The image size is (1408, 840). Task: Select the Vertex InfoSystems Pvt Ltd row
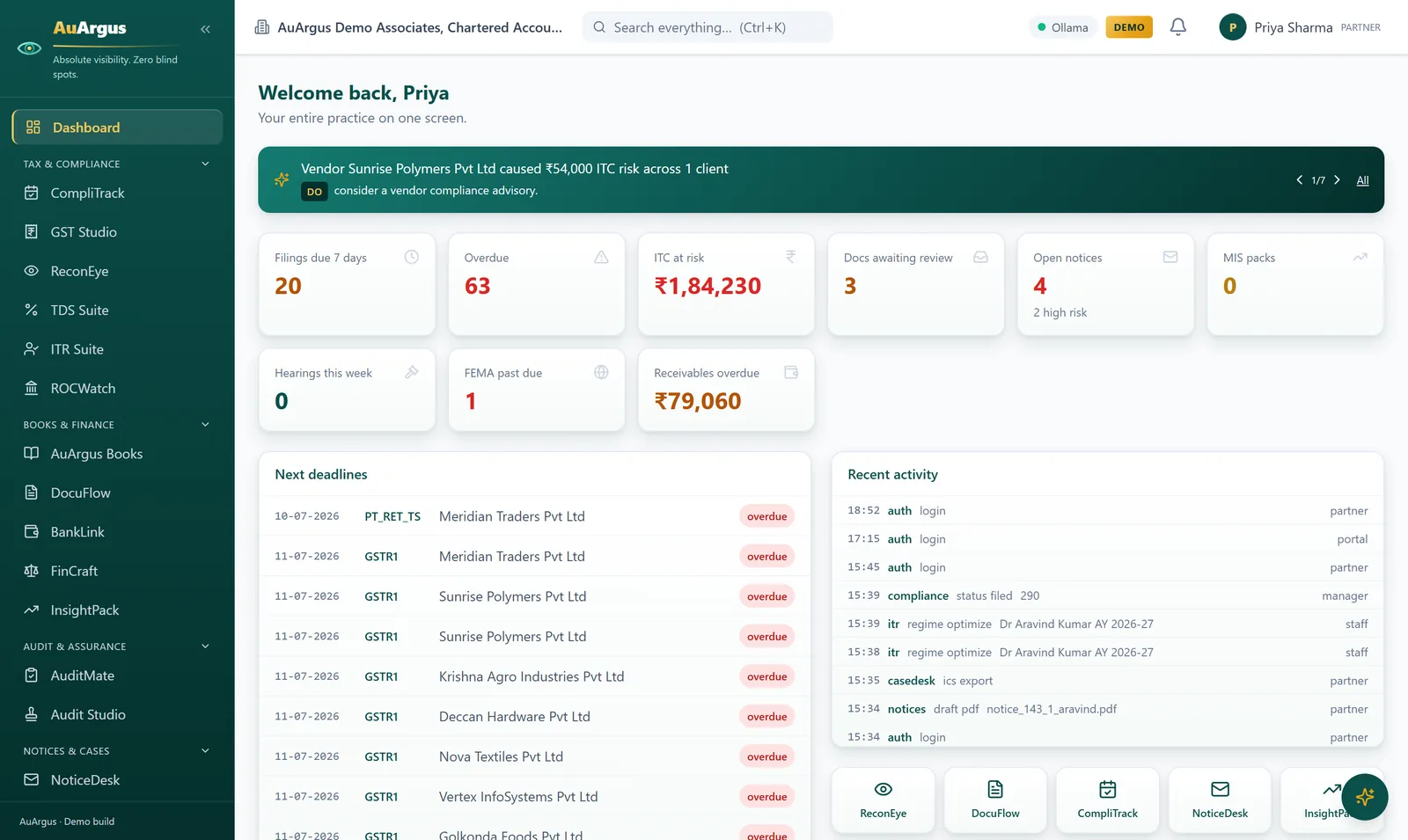coord(534,797)
